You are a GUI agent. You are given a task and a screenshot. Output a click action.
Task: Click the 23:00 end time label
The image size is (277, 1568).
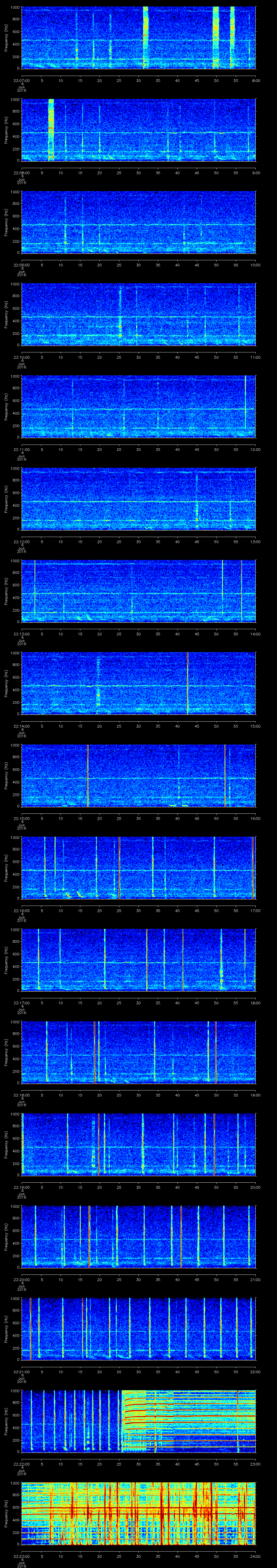(255, 1464)
